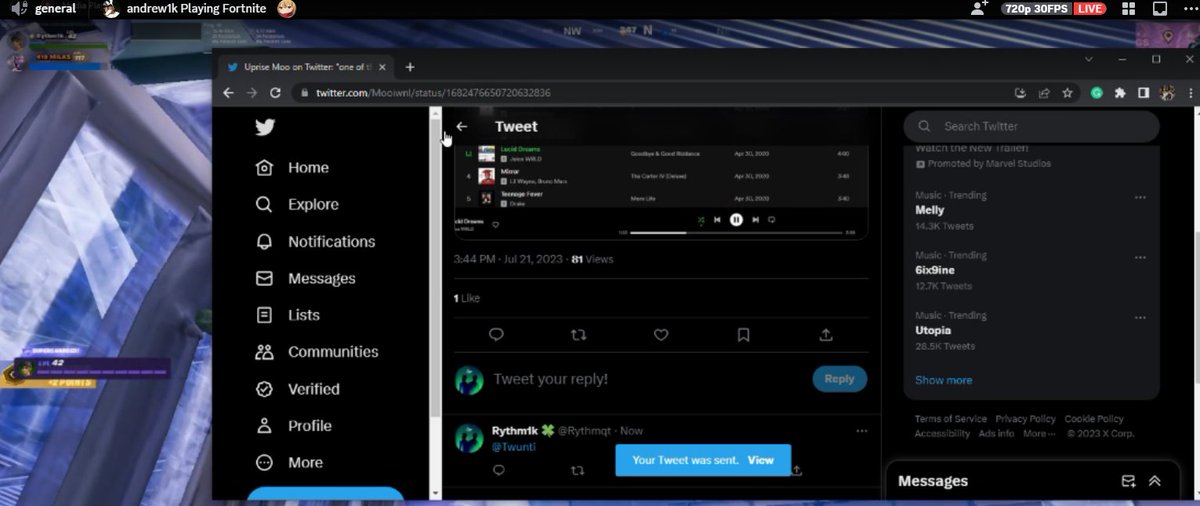Screen dimensions: 1200x506
Task: Share the main tweet via share icon
Action: [826, 335]
